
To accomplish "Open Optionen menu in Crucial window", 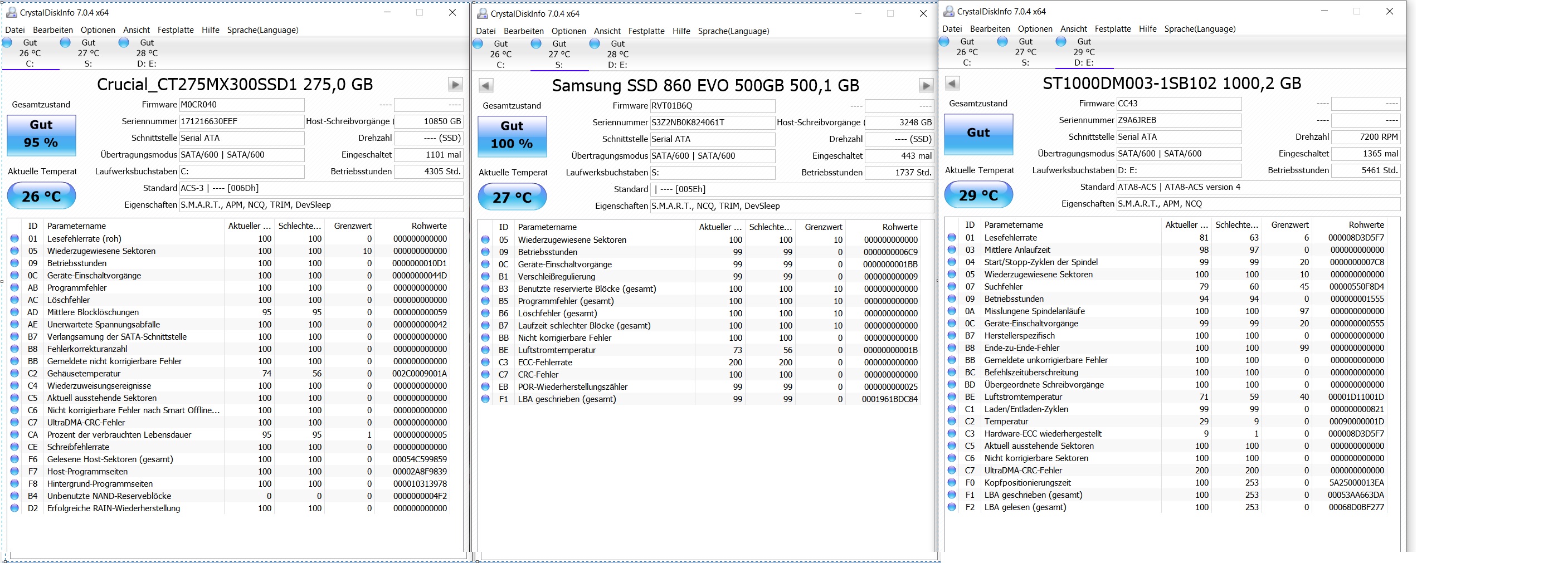I will point(98,30).
